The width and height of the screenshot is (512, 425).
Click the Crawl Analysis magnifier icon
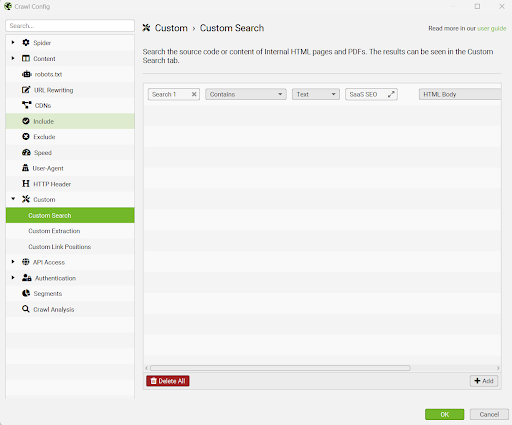(26, 309)
